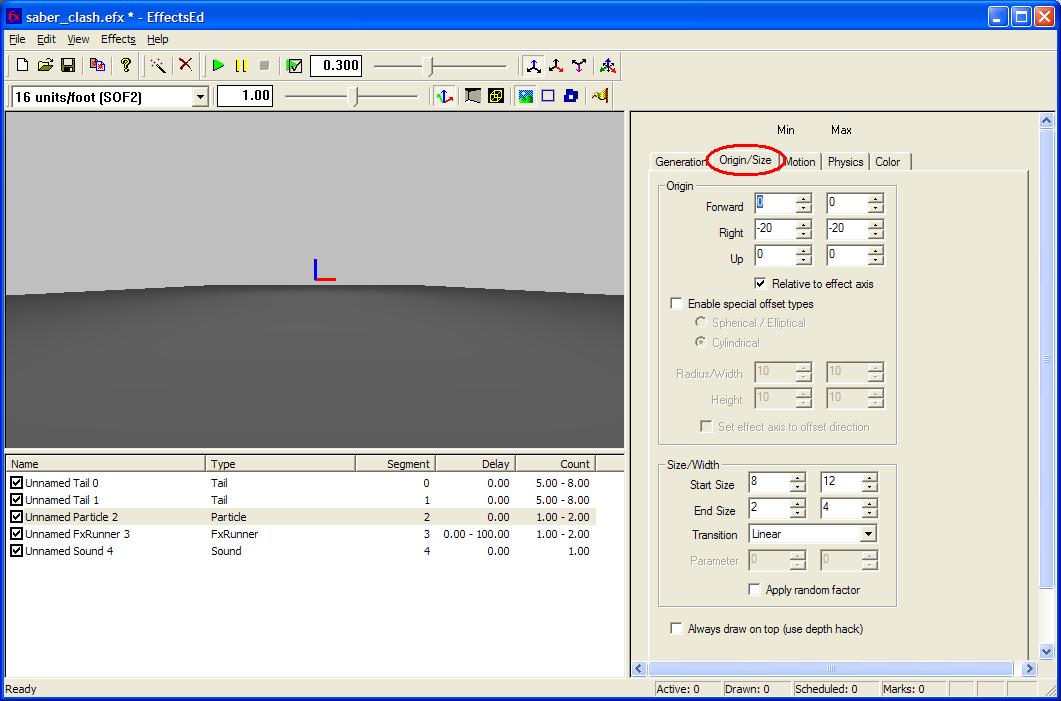The height and width of the screenshot is (701, 1061).
Task: Delete using the red X icon
Action: [x=185, y=65]
